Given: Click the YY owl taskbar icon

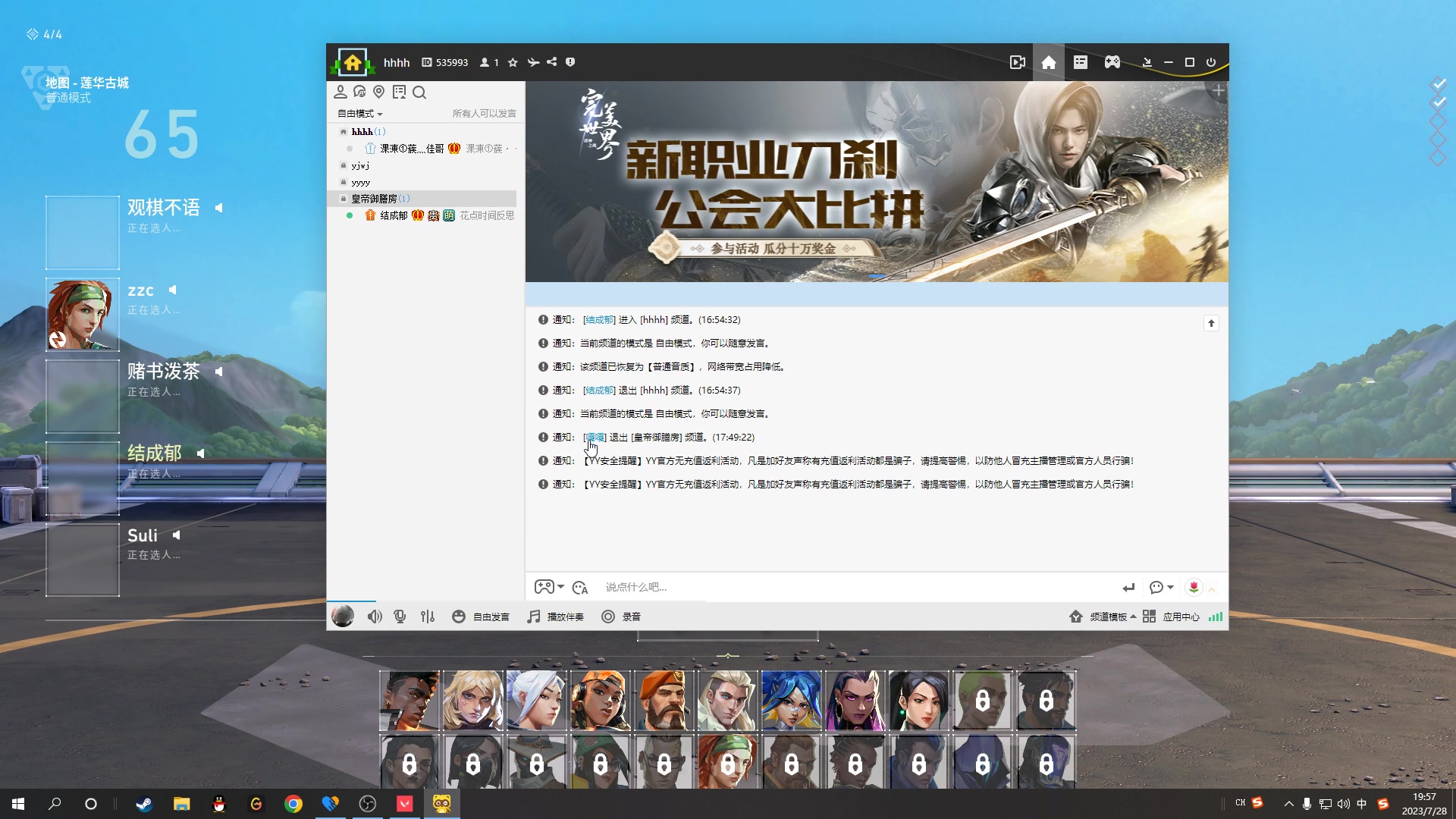Looking at the screenshot, I should (x=442, y=804).
